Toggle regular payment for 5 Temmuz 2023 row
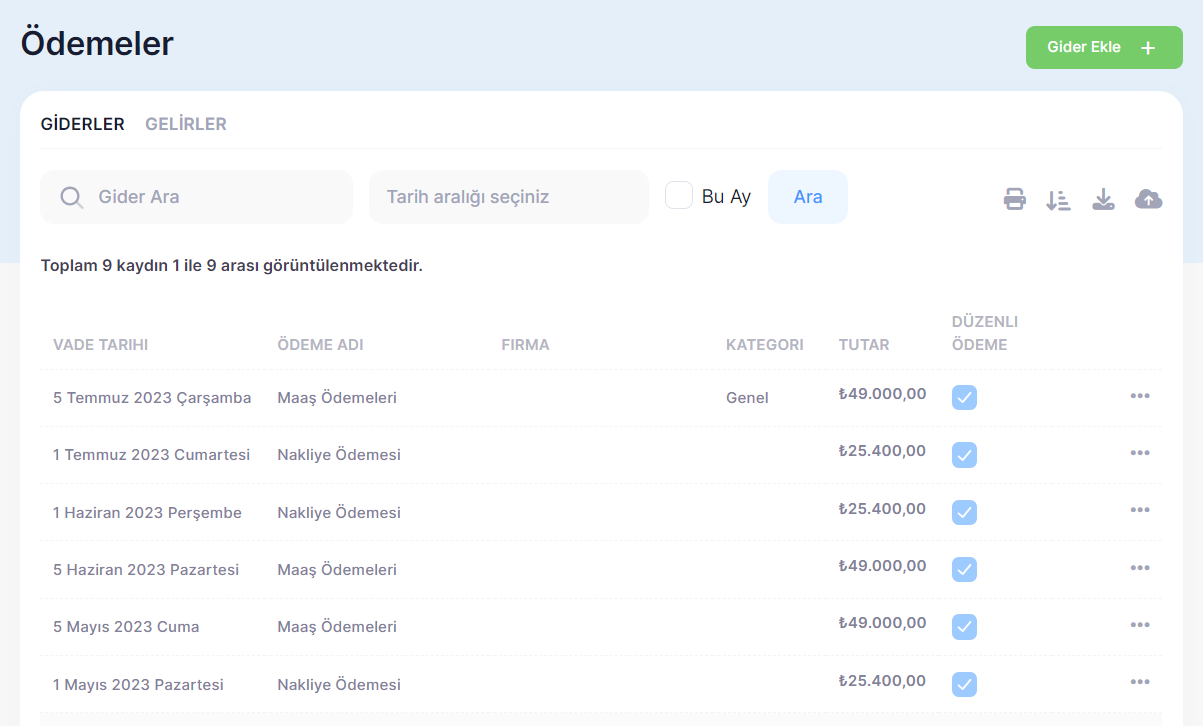This screenshot has height=726, width=1203. [x=964, y=398]
